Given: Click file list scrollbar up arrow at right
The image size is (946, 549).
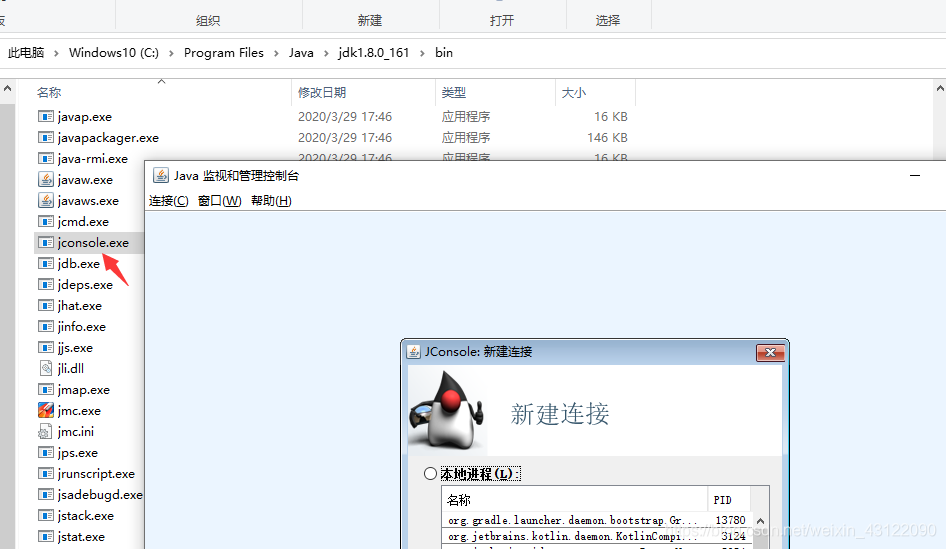Looking at the screenshot, I should (x=940, y=89).
